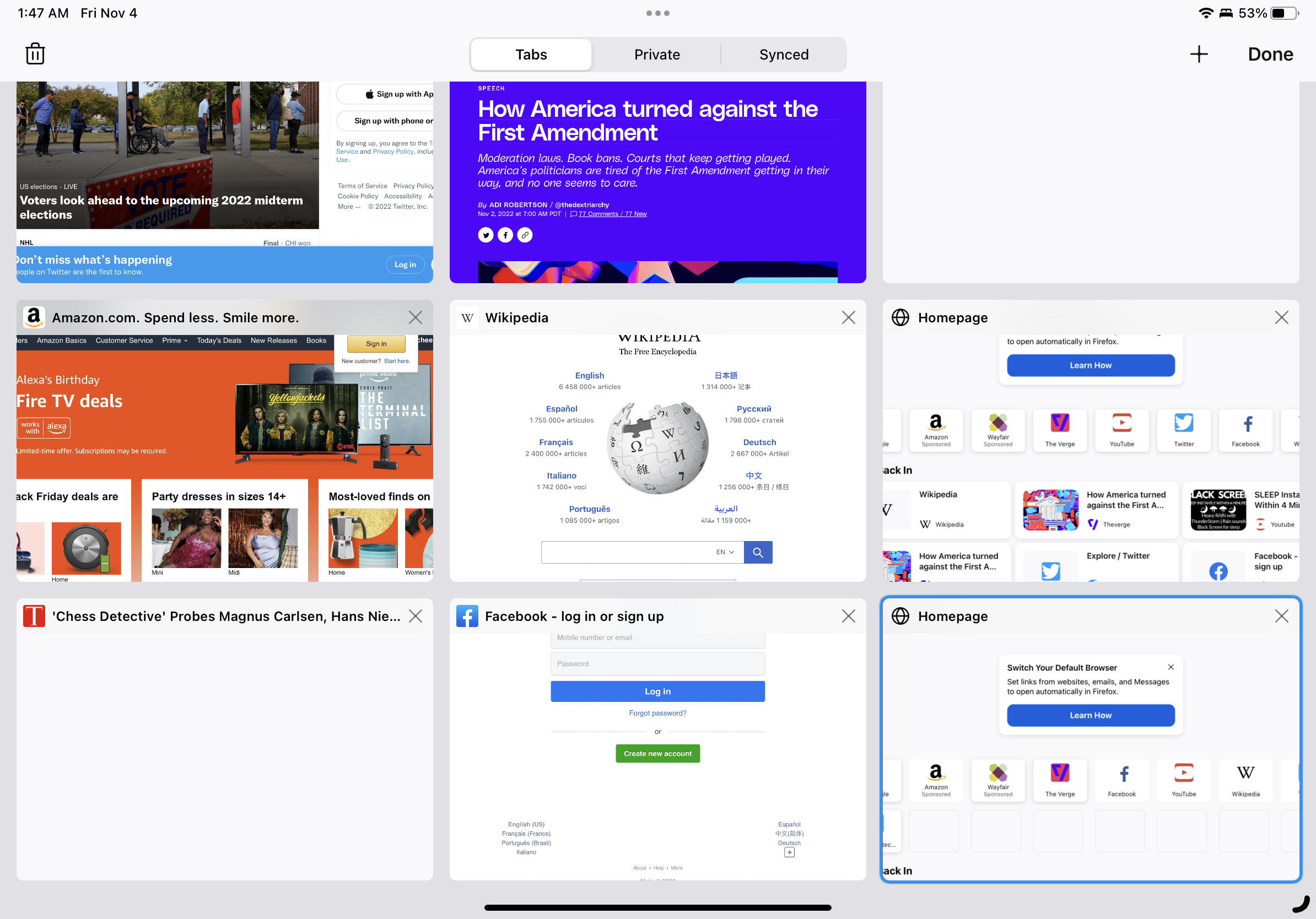The image size is (1316, 919).
Task: Click the Twitter share icon in Verge article
Action: (486, 235)
